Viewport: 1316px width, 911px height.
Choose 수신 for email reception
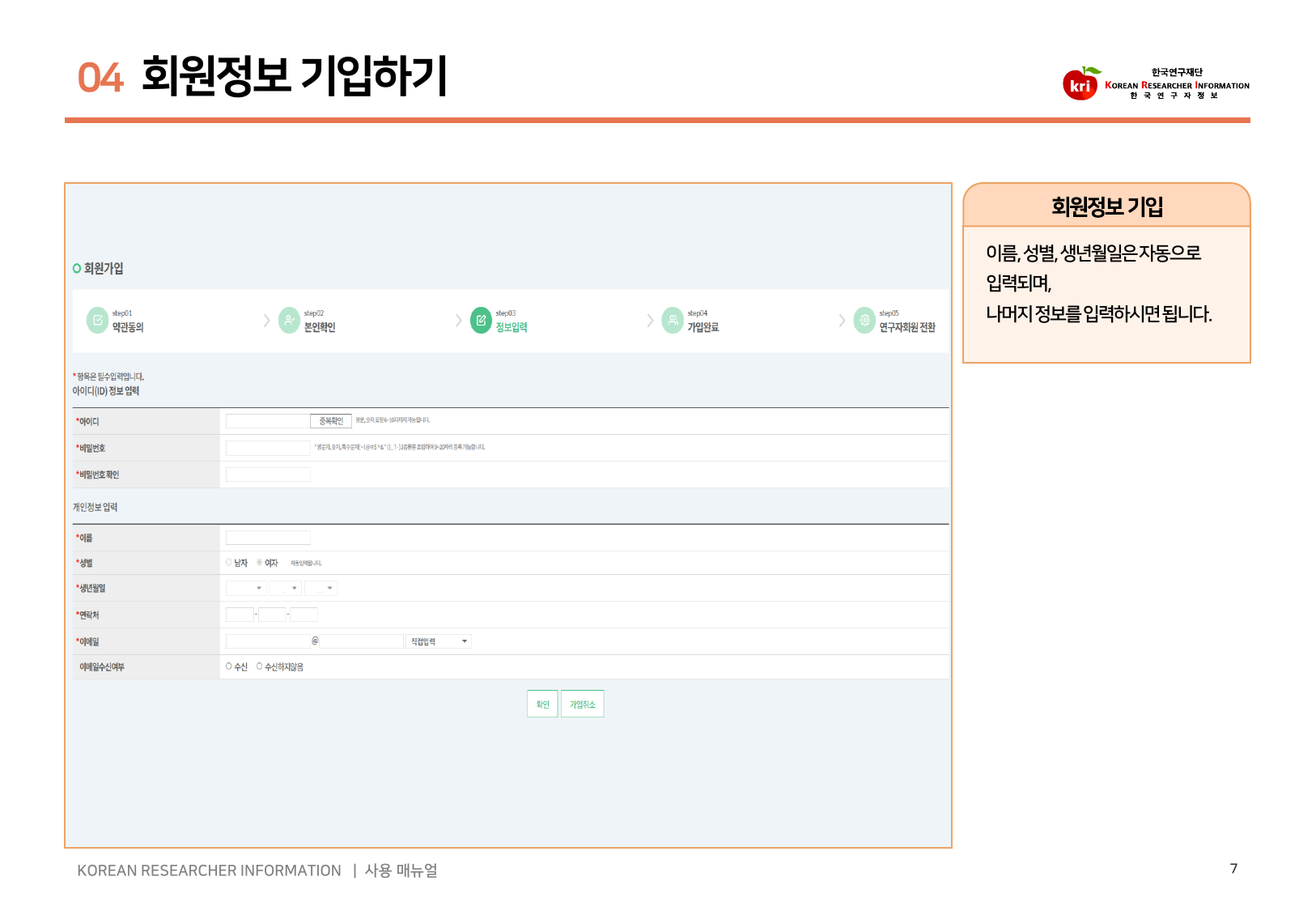229,666
